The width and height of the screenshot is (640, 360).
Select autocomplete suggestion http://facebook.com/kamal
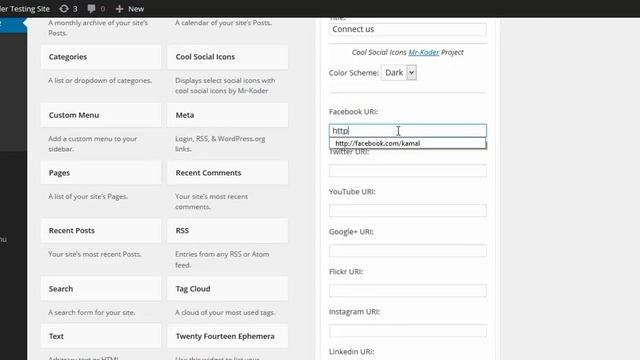click(408, 143)
